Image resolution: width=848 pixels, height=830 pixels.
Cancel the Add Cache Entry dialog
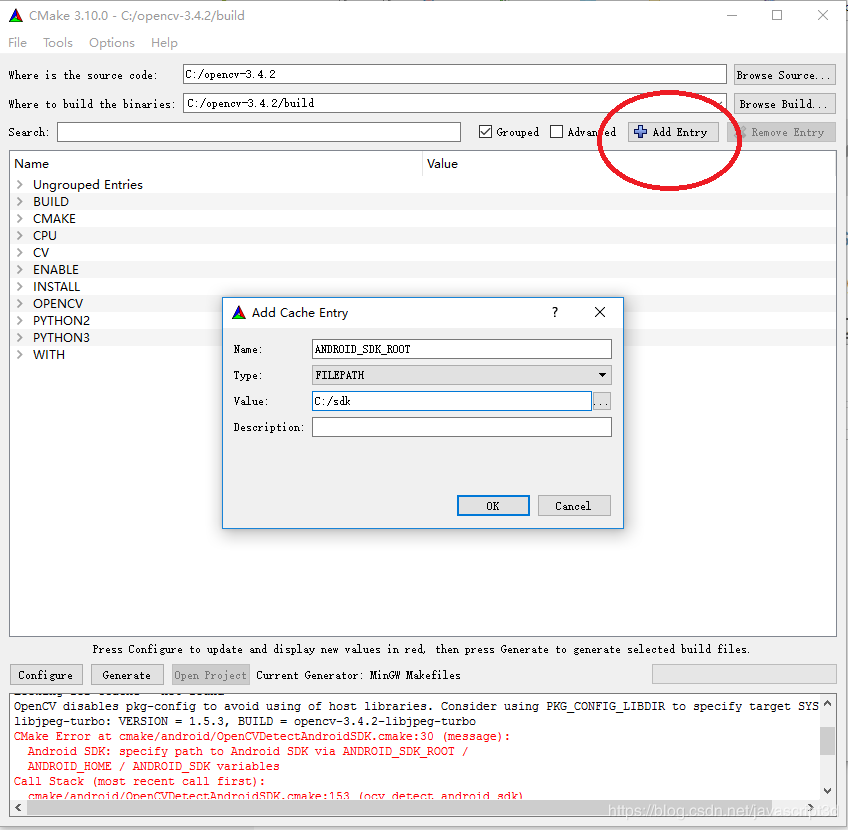(574, 506)
